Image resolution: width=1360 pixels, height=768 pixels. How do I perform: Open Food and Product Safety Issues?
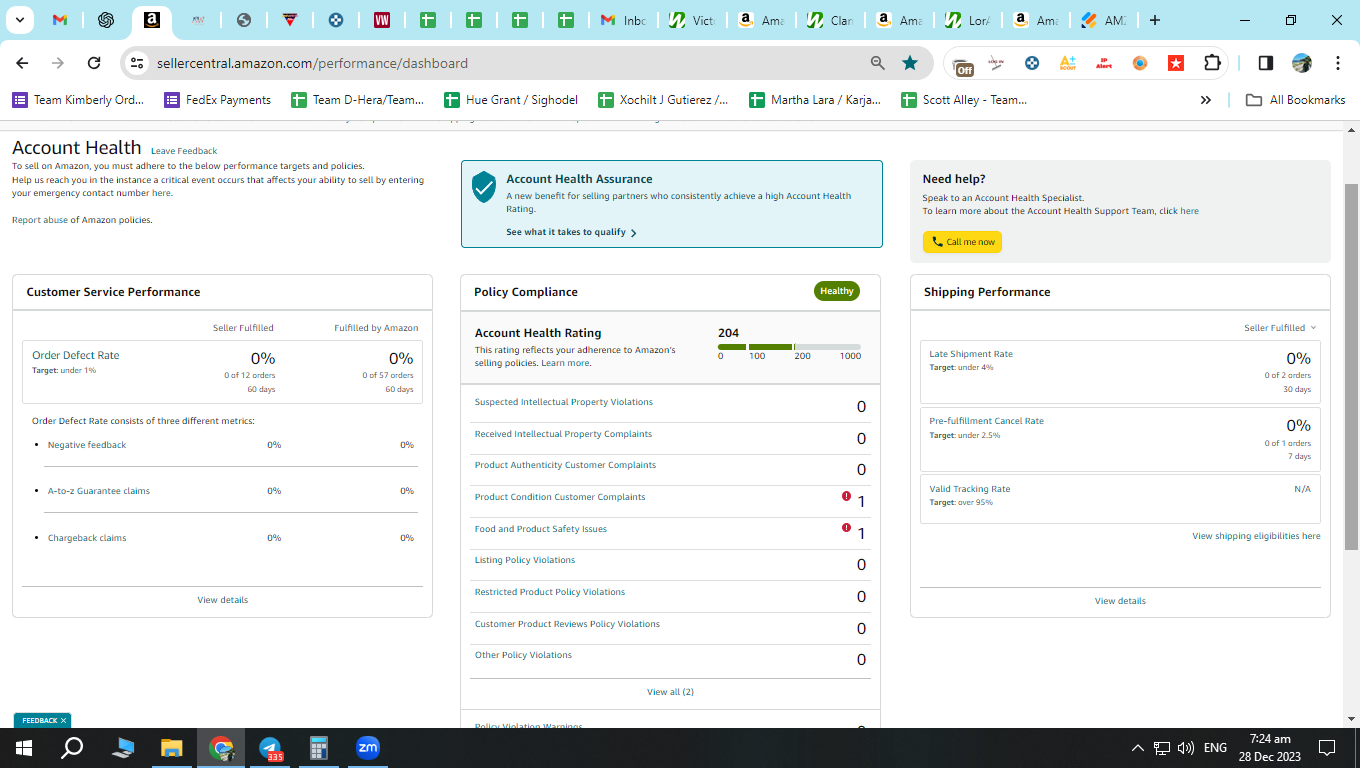[x=540, y=529]
